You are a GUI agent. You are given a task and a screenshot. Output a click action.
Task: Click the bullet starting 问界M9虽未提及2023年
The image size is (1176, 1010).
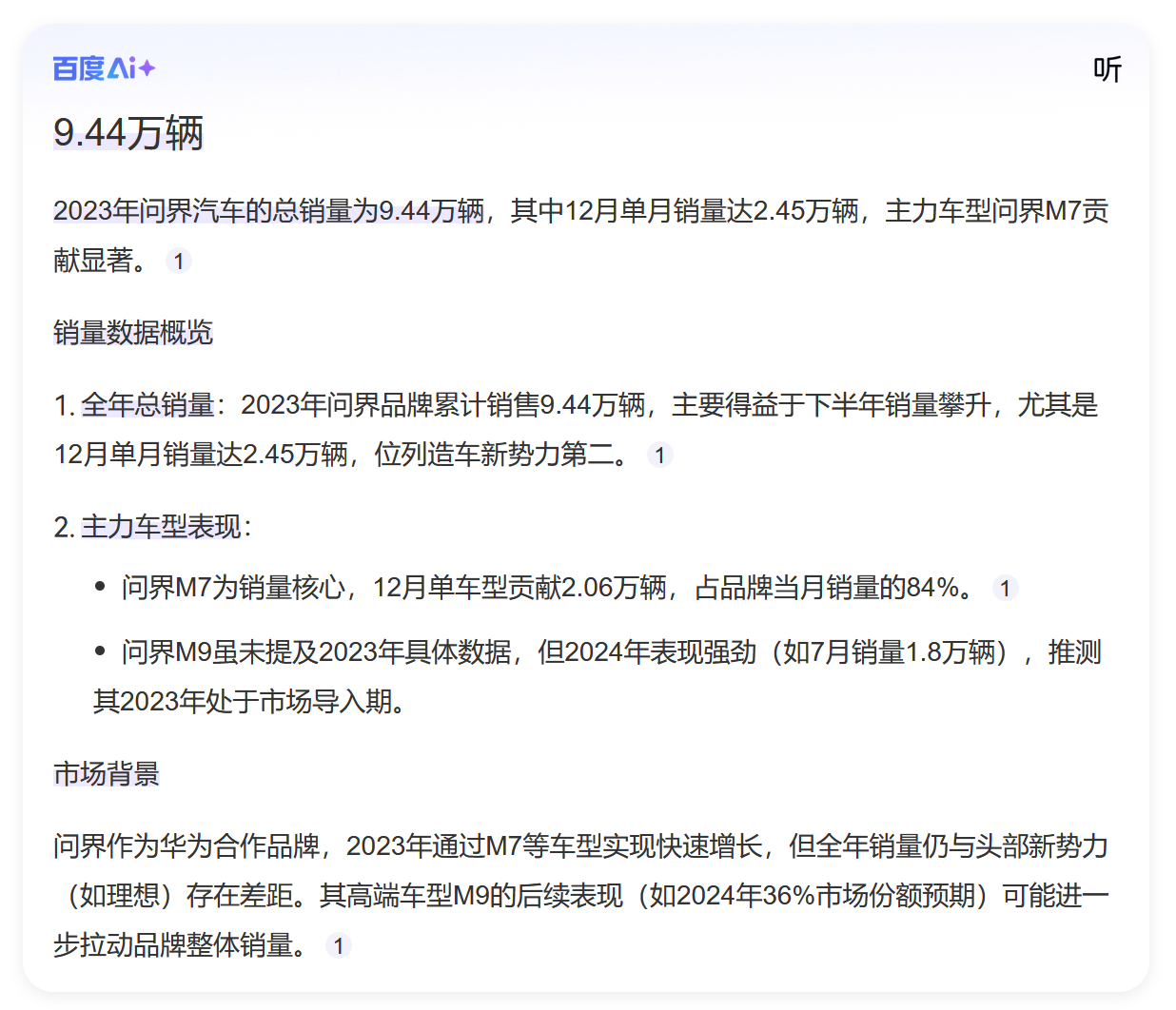598,676
